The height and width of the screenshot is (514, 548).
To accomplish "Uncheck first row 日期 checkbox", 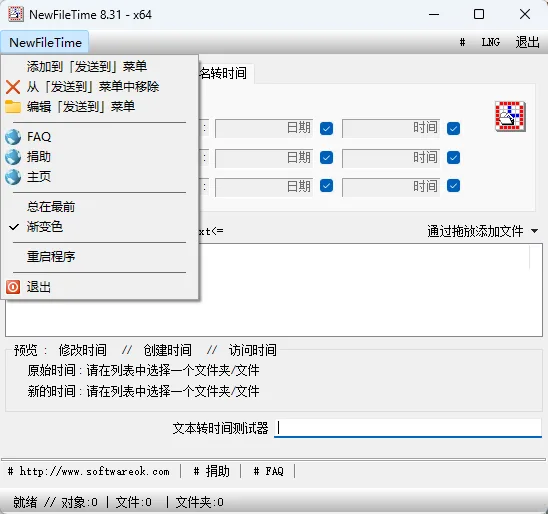I will (x=326, y=129).
